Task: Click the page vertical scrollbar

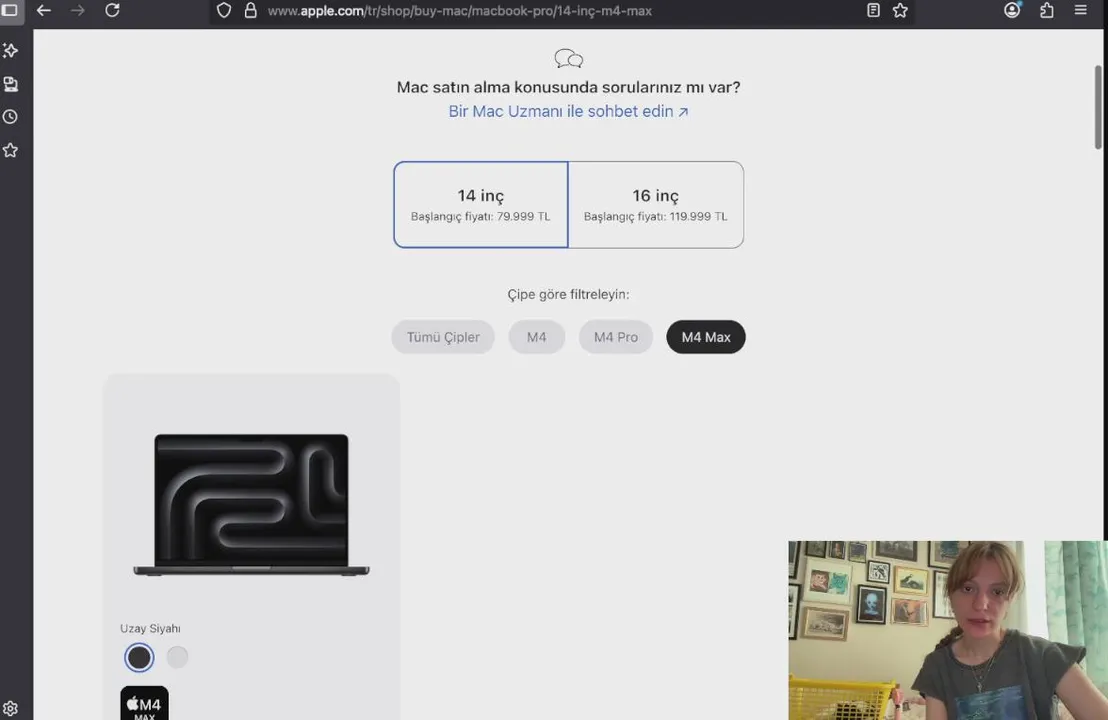Action: pyautogui.click(x=1098, y=107)
